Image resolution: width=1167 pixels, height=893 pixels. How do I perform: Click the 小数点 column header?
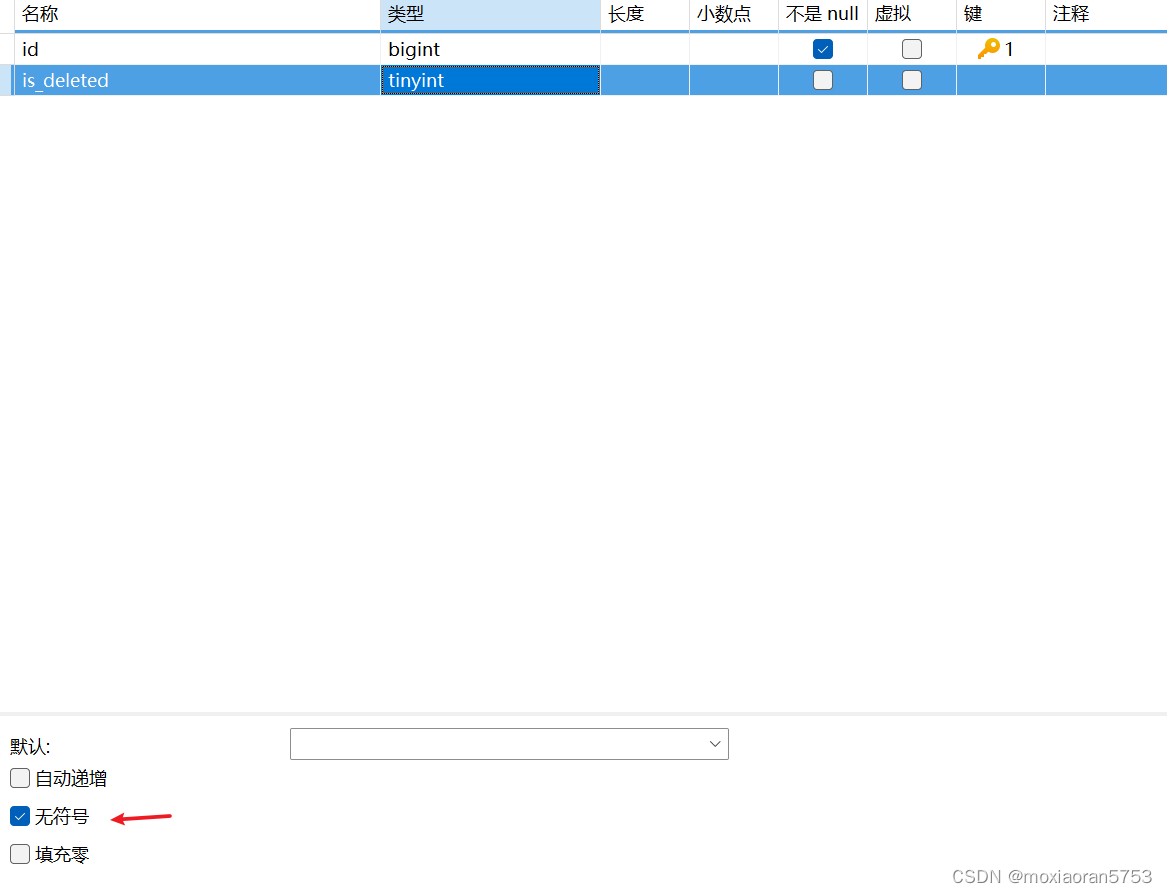(734, 14)
